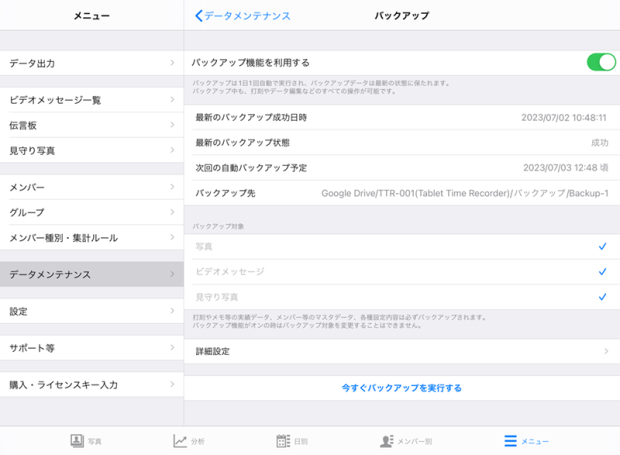Open the メンバー別 person icon tab

(387, 441)
